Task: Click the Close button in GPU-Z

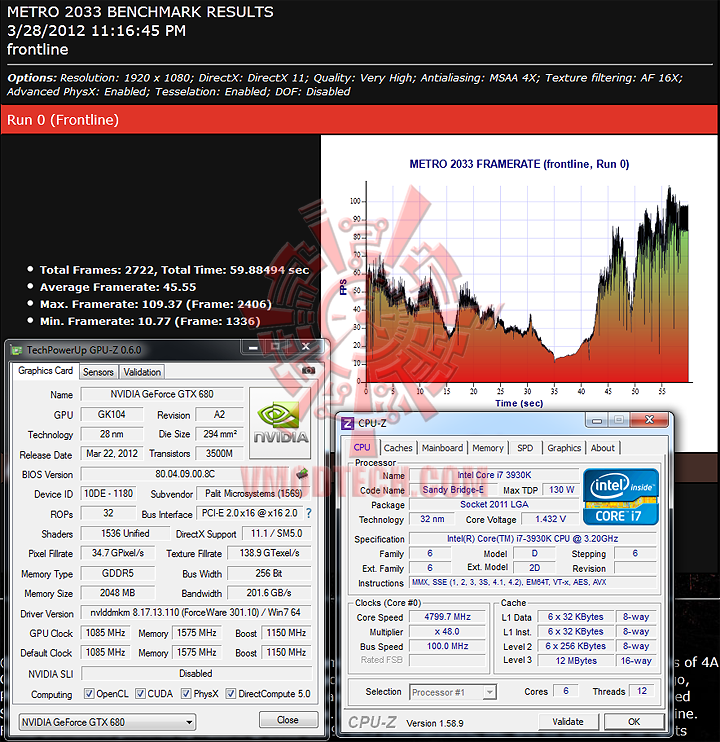Action: (288, 720)
